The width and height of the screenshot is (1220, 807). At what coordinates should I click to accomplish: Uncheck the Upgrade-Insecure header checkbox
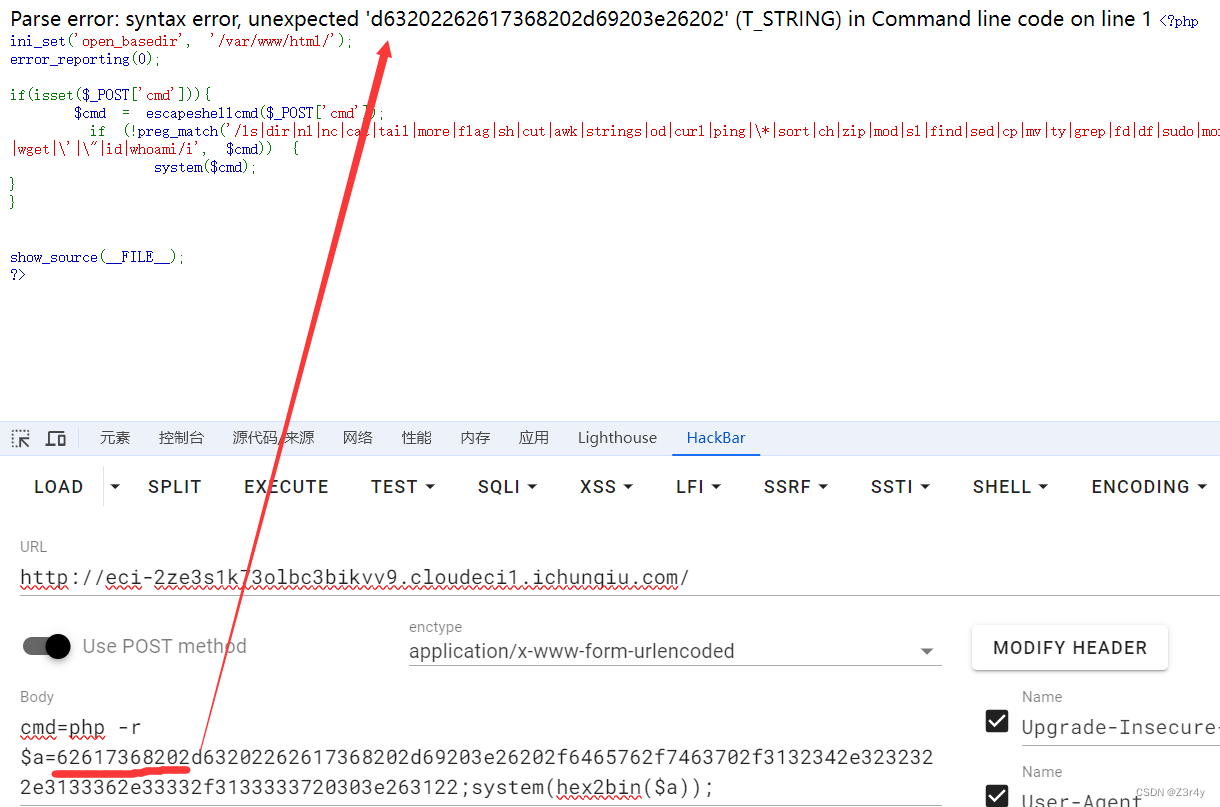point(997,720)
